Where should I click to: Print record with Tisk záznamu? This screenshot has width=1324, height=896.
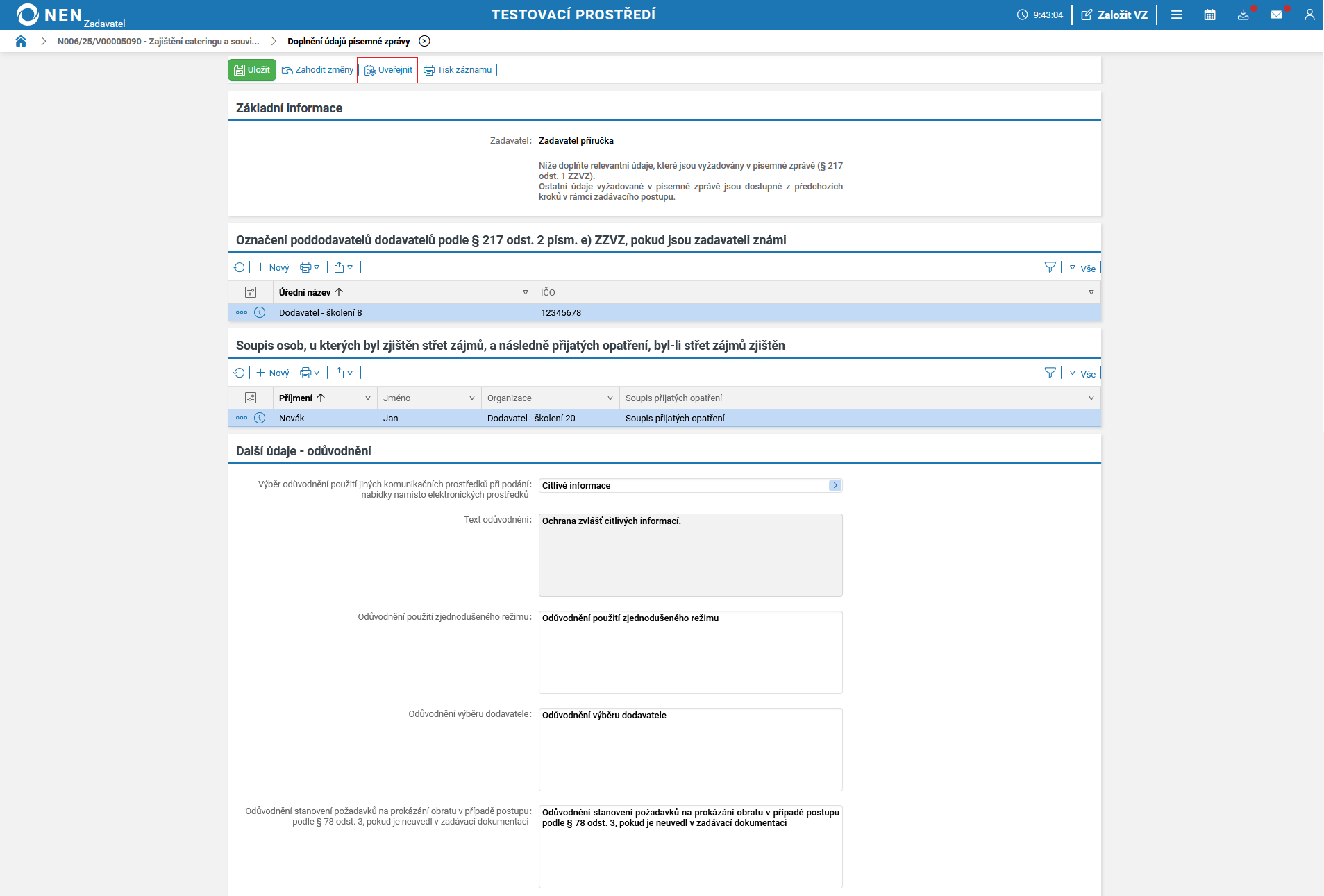[458, 70]
